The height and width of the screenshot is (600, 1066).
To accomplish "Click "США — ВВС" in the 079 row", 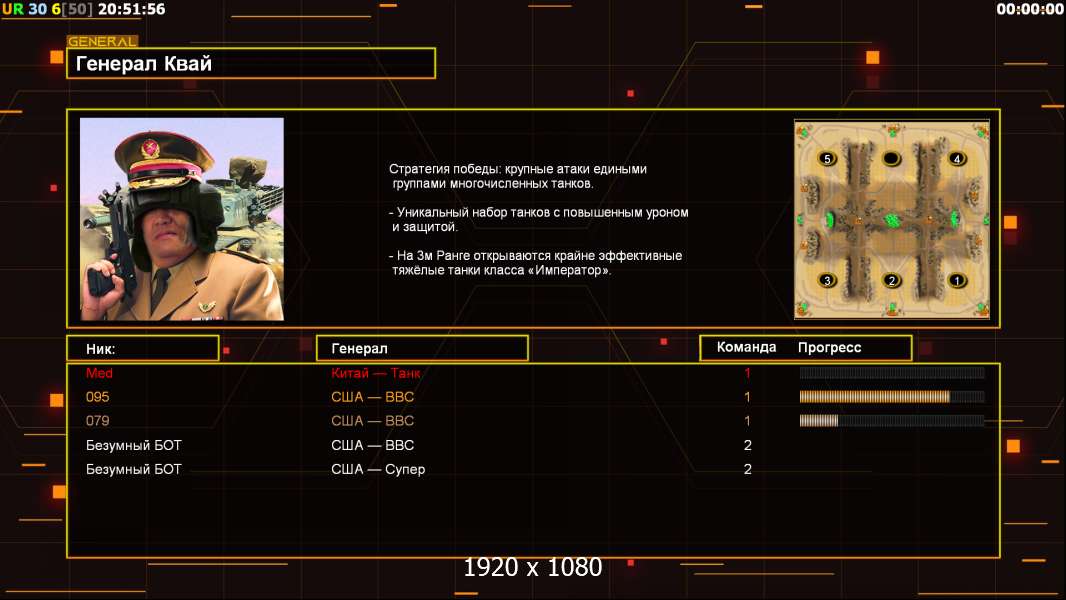I will 373,421.
